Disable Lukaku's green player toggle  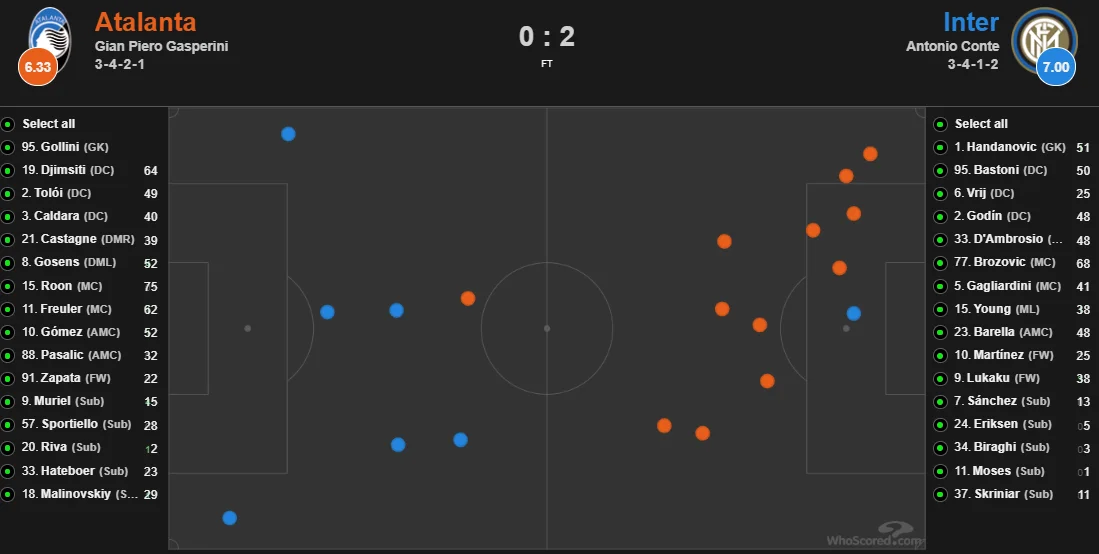(940, 379)
